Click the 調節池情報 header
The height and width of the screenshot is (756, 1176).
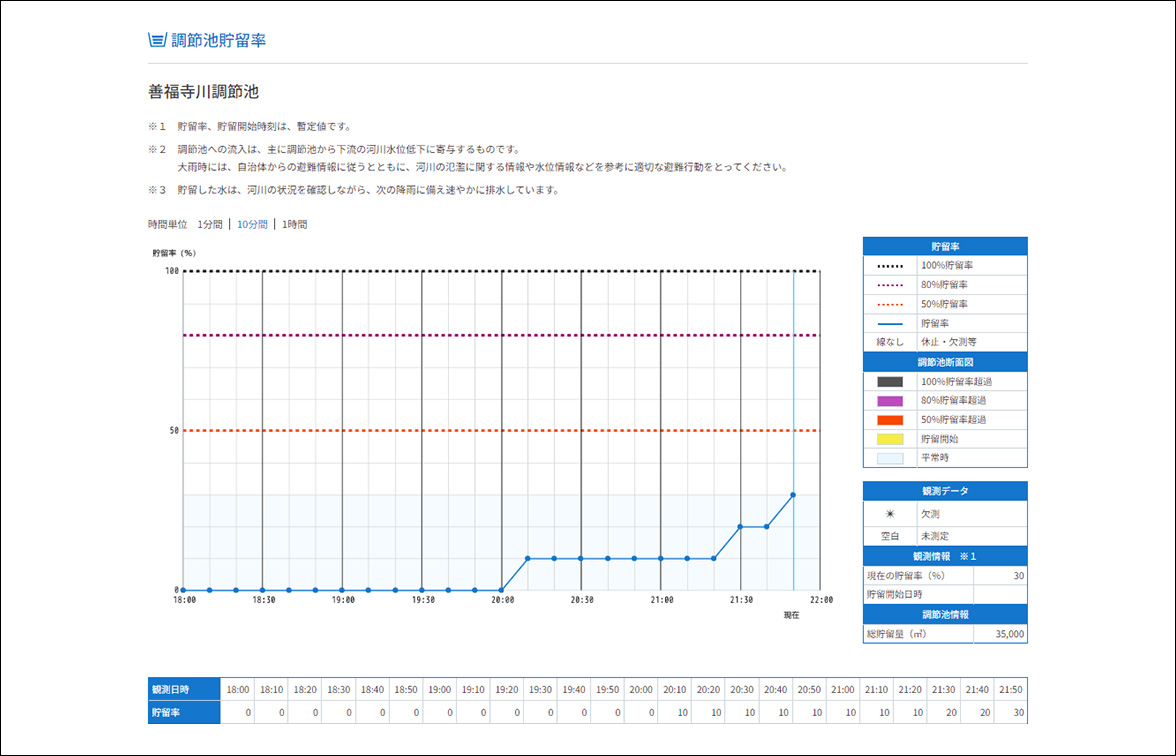[x=945, y=614]
